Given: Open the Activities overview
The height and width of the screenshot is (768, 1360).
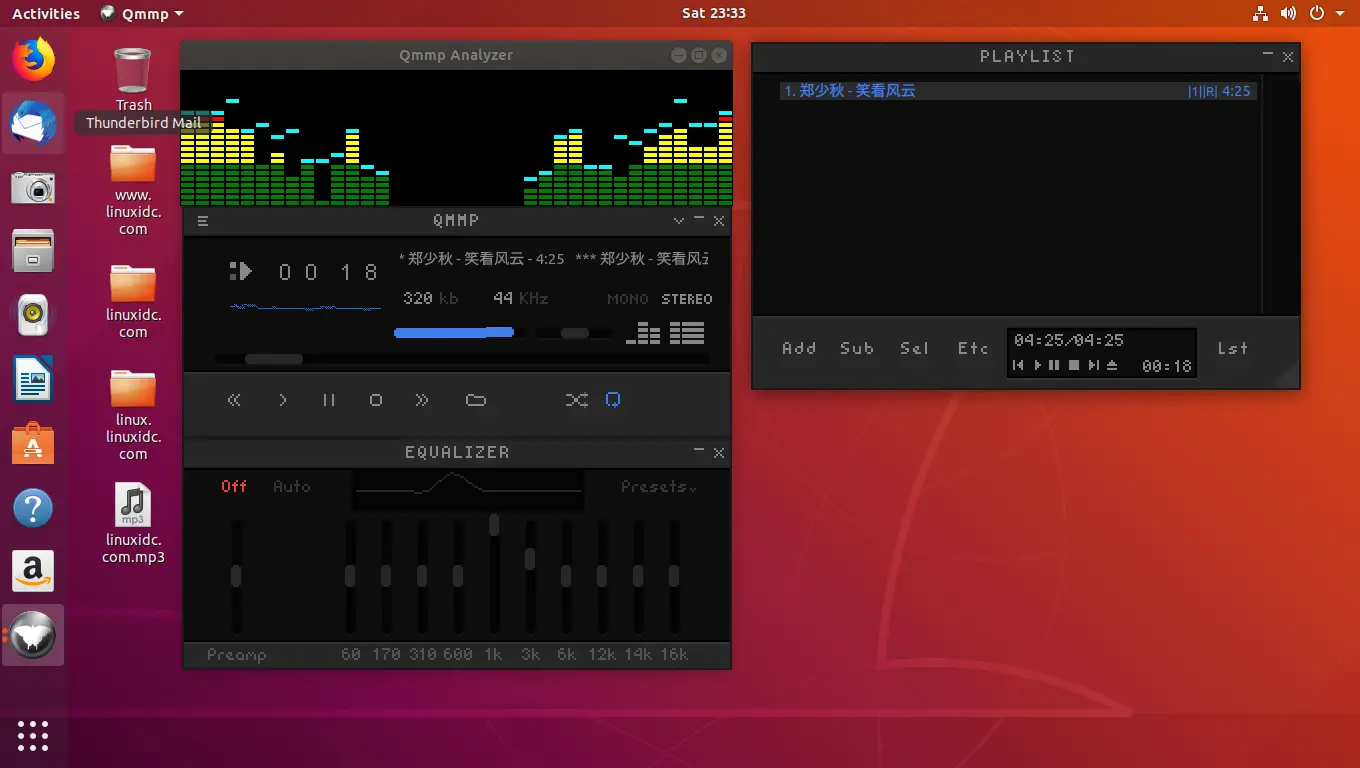Looking at the screenshot, I should point(46,13).
